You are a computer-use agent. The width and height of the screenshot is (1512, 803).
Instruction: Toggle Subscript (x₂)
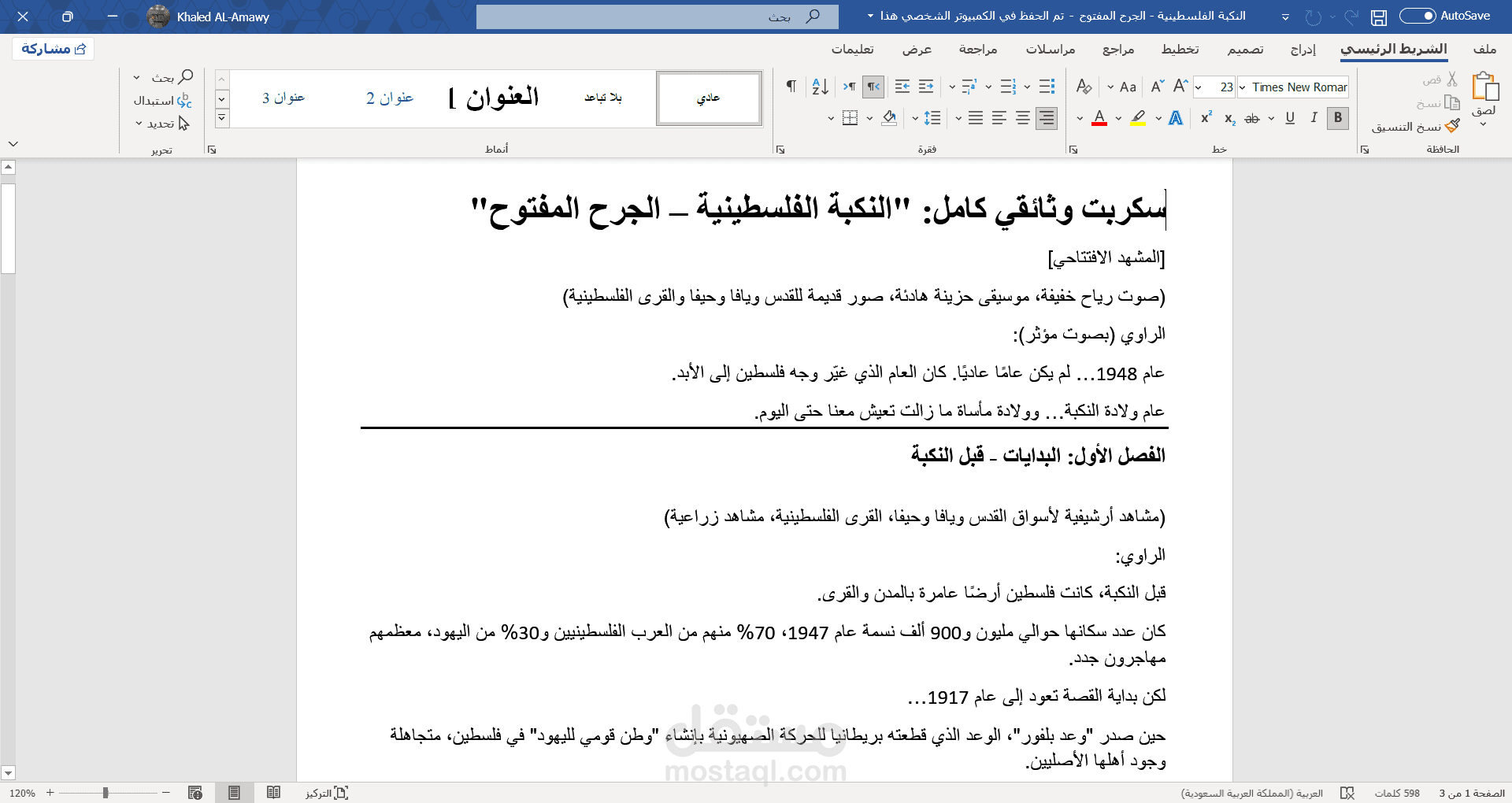tap(1229, 118)
